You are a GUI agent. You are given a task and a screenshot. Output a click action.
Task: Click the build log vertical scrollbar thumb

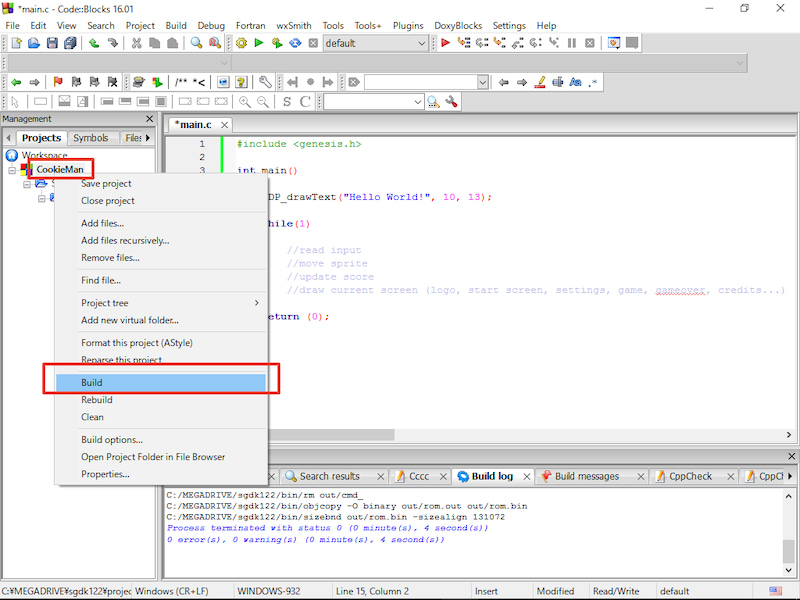pos(788,551)
